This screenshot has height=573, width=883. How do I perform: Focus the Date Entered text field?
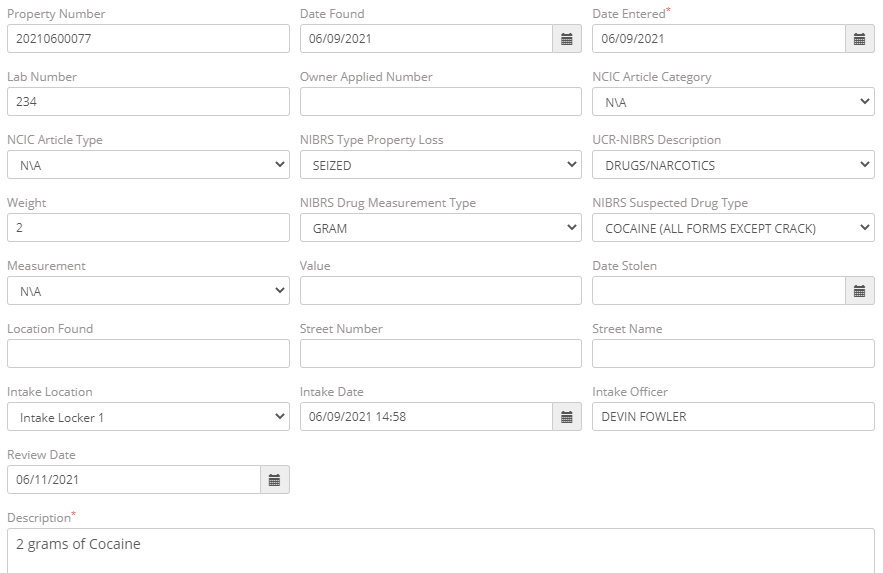pos(719,39)
